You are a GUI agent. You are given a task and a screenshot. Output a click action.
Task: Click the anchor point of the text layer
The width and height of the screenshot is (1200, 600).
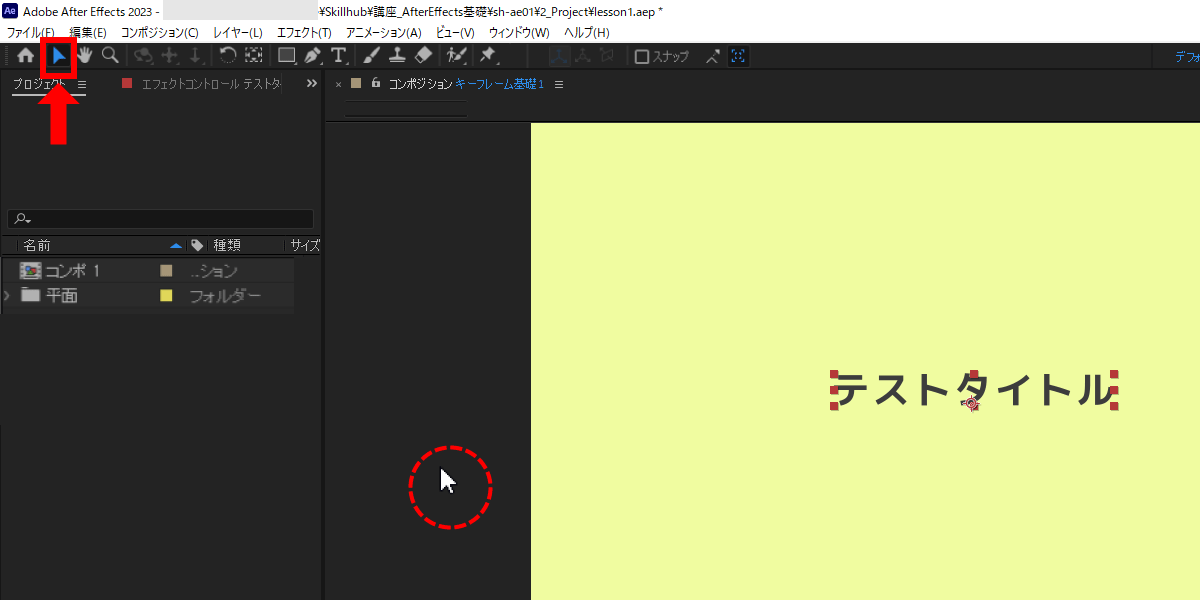(x=969, y=403)
